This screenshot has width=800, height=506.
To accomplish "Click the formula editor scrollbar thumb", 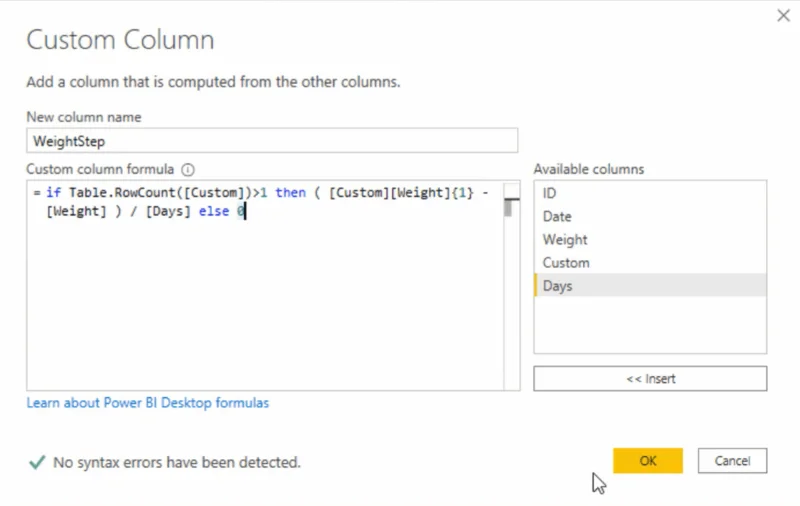I will click(508, 207).
